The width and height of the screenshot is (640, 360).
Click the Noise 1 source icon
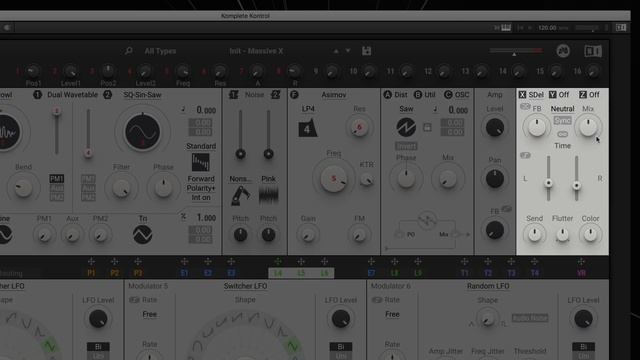point(233,95)
